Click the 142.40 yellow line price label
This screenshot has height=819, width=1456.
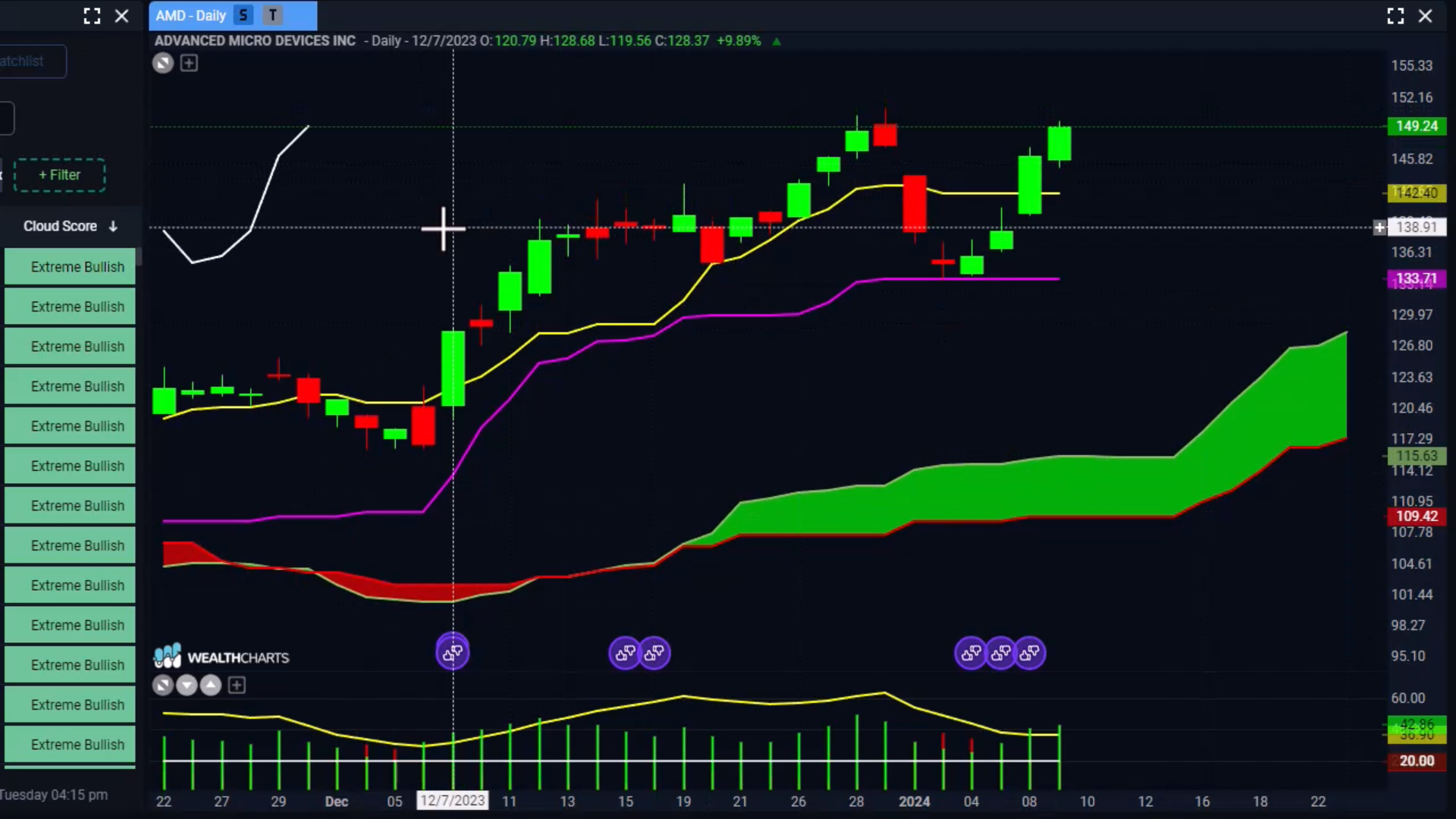coord(1417,193)
